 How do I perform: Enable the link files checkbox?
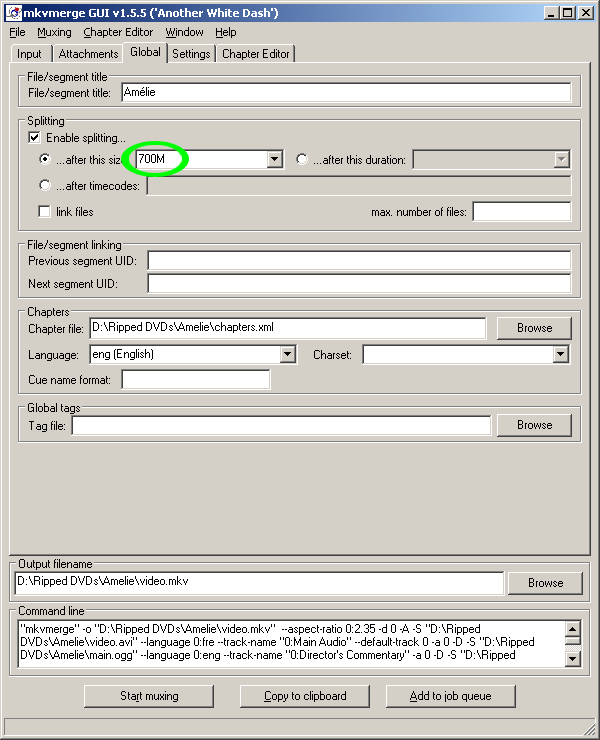pyautogui.click(x=44, y=211)
